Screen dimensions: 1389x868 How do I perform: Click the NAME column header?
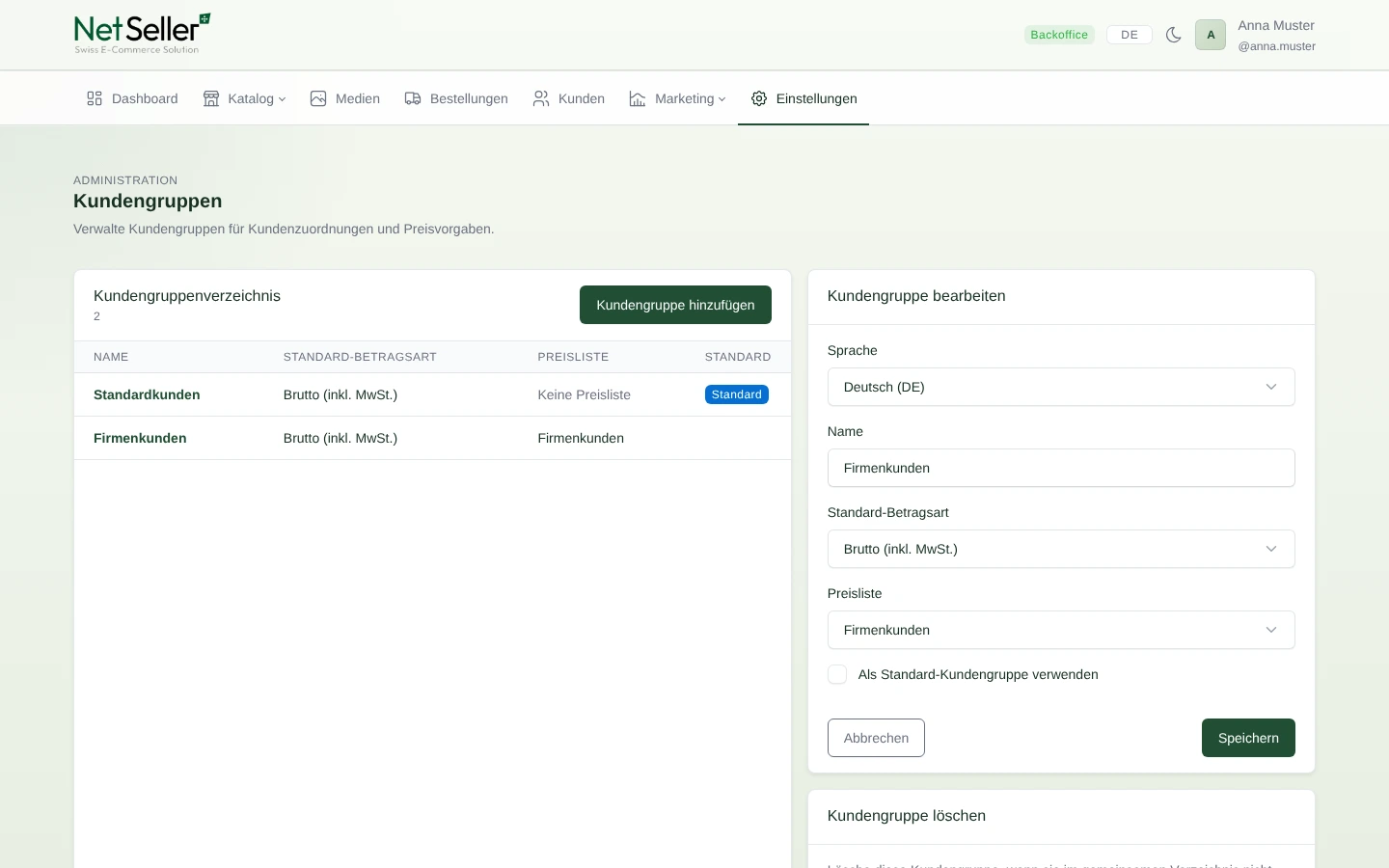pyautogui.click(x=111, y=357)
